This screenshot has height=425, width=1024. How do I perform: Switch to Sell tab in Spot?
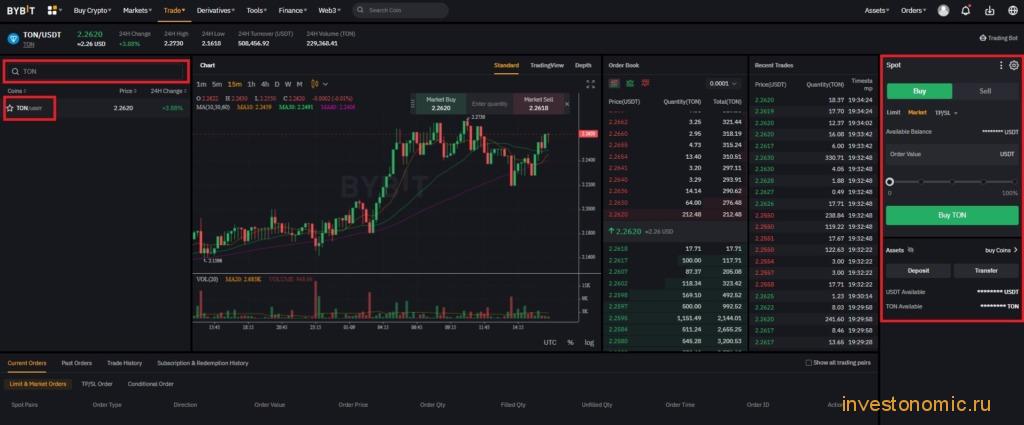[985, 91]
